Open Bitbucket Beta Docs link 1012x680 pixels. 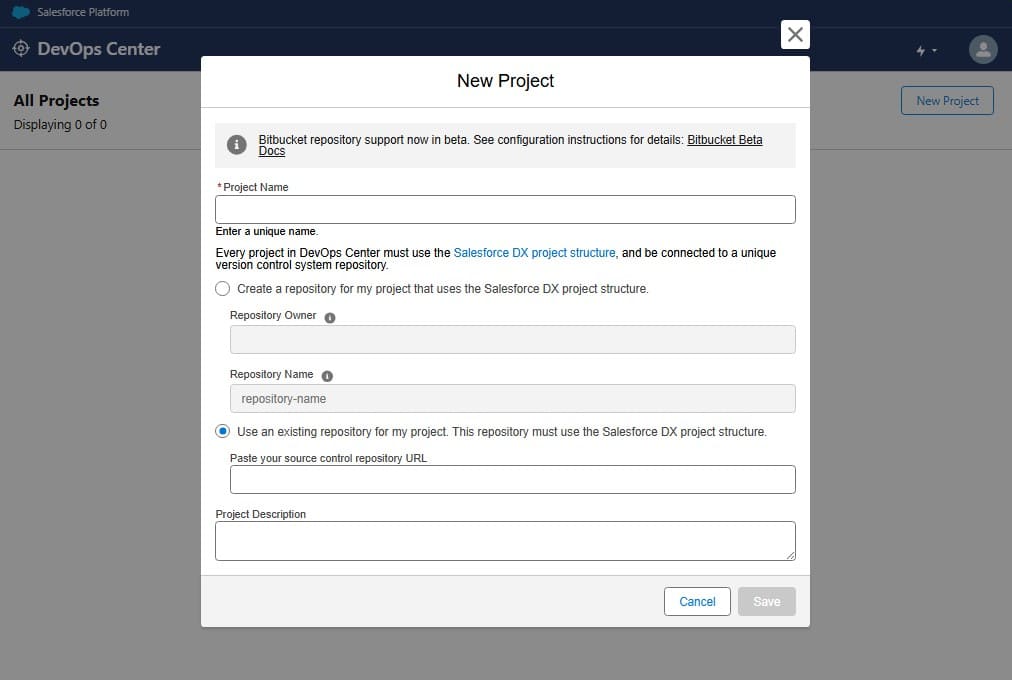[725, 140]
